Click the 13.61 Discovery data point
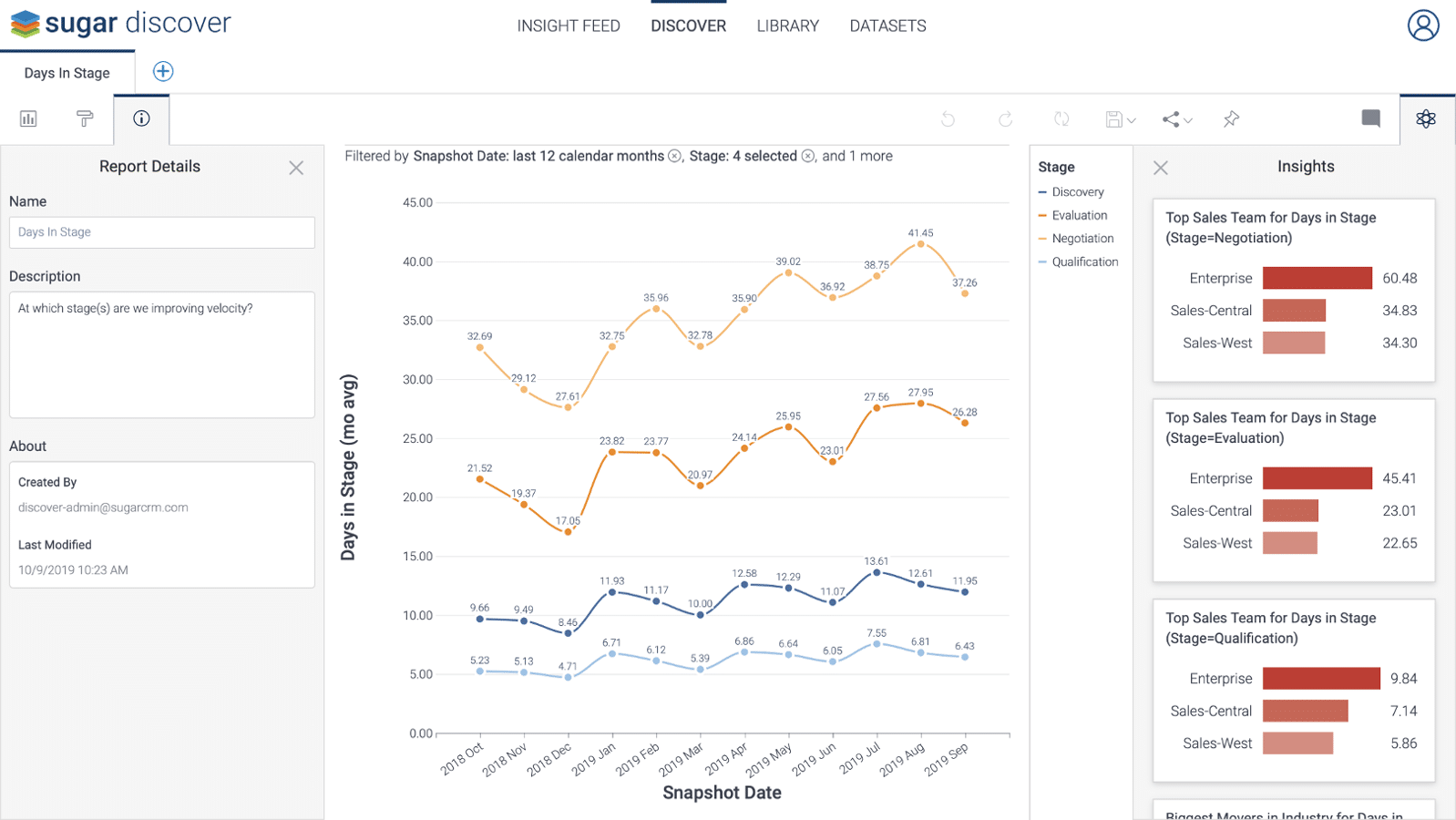 (877, 572)
